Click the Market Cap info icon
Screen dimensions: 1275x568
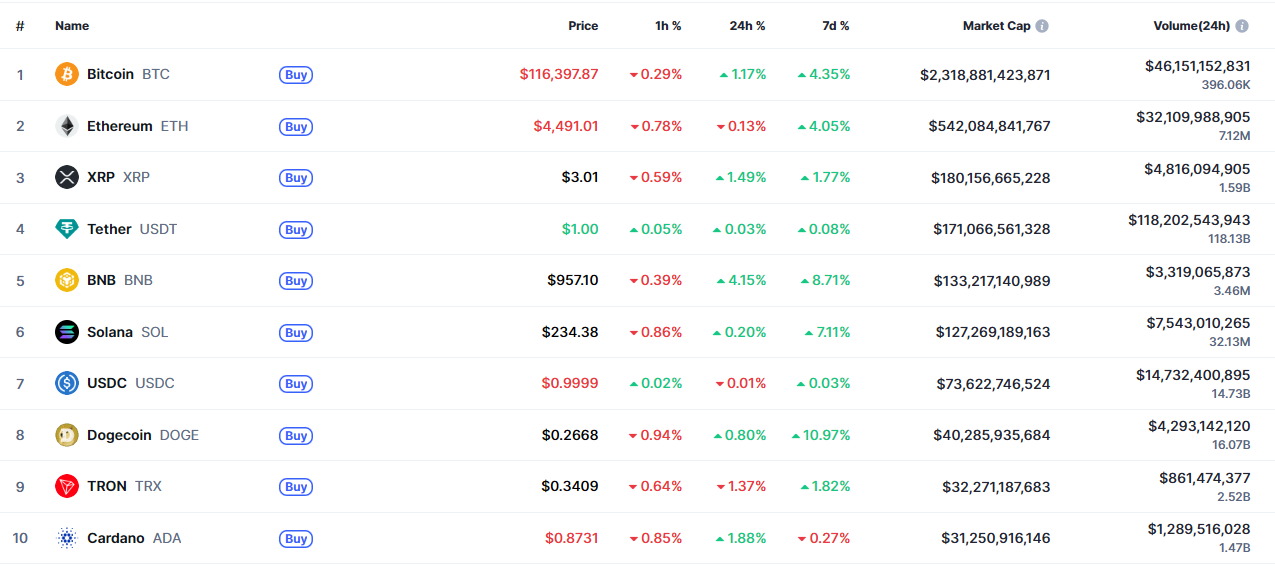1042,26
